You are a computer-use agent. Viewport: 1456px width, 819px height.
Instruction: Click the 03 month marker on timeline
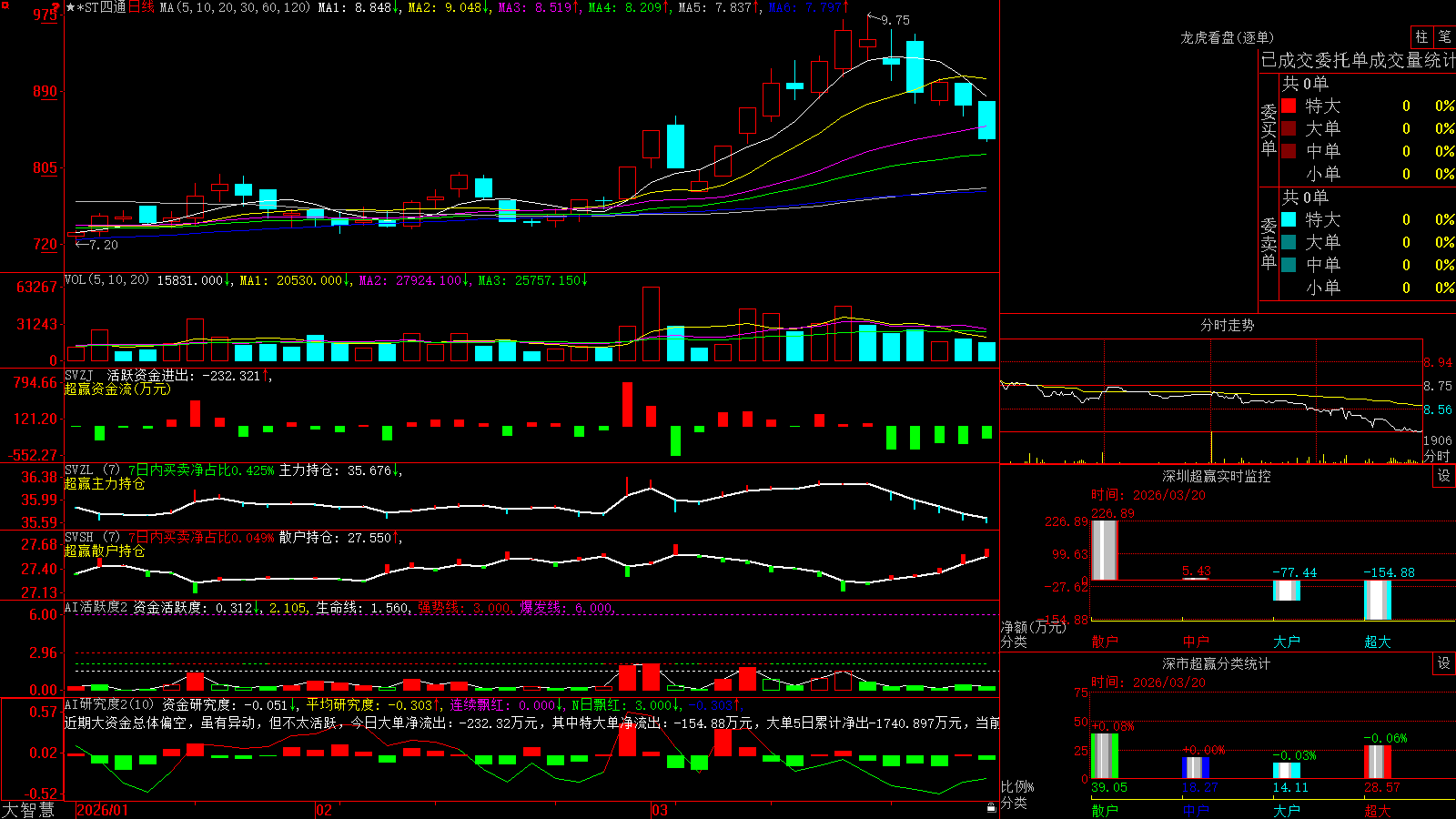(x=660, y=810)
